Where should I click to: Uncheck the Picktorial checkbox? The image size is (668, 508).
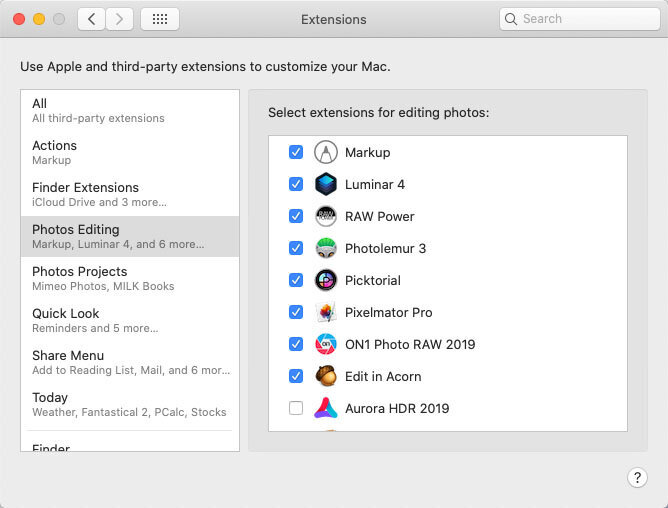tap(296, 280)
